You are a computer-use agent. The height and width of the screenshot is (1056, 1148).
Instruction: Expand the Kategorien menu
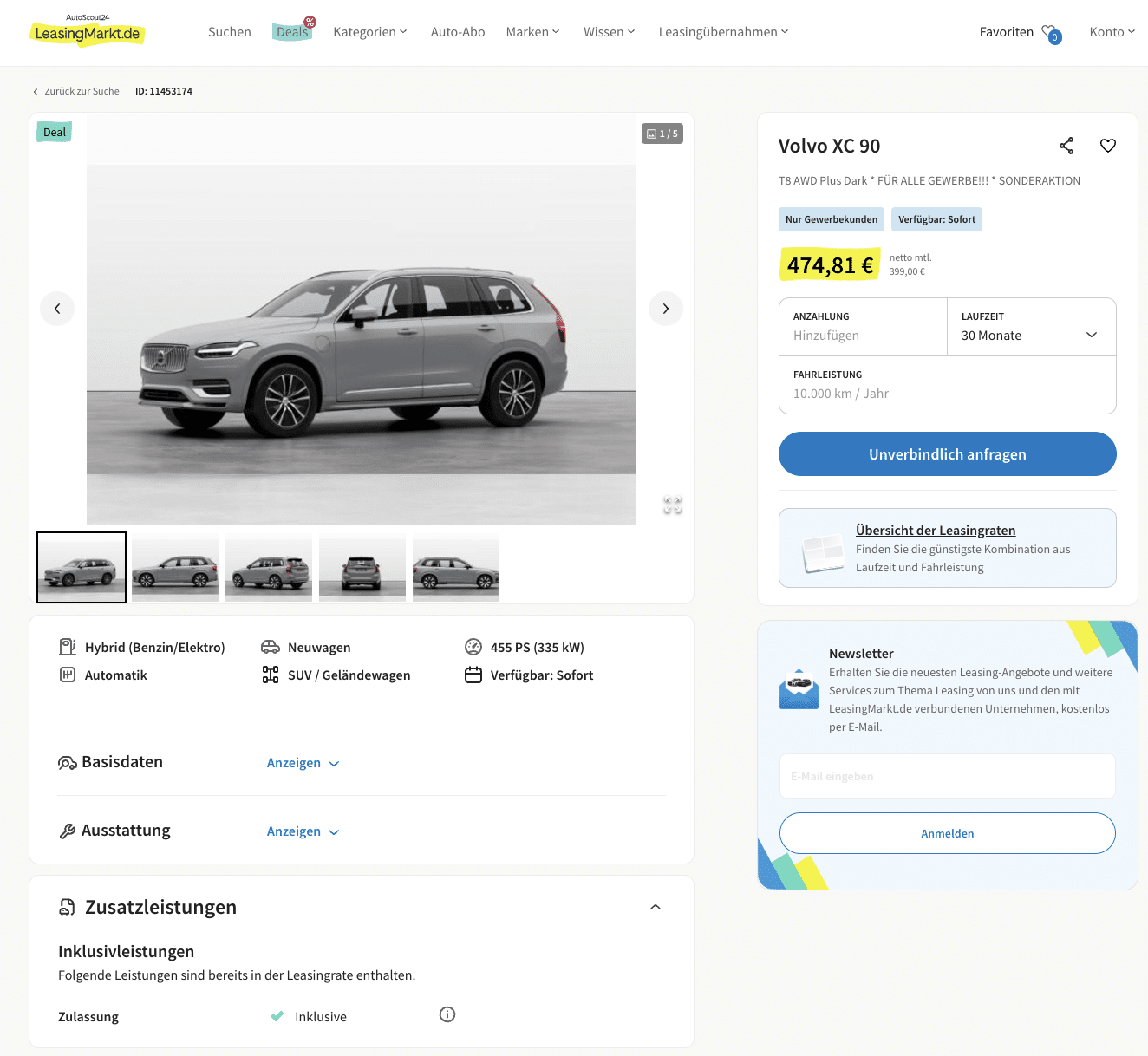point(370,32)
